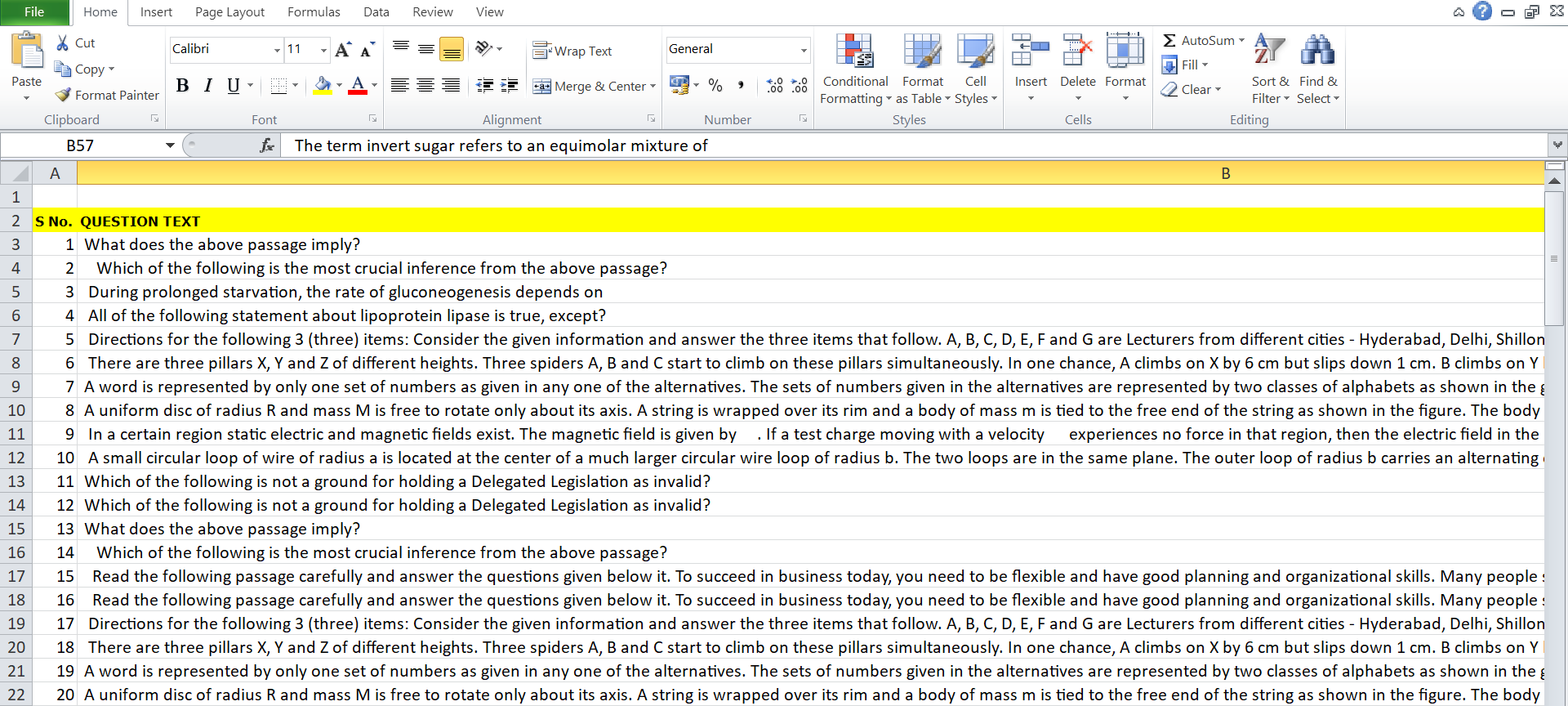Toggle Wrap Text for the cell
The image size is (1568, 706).
(572, 51)
